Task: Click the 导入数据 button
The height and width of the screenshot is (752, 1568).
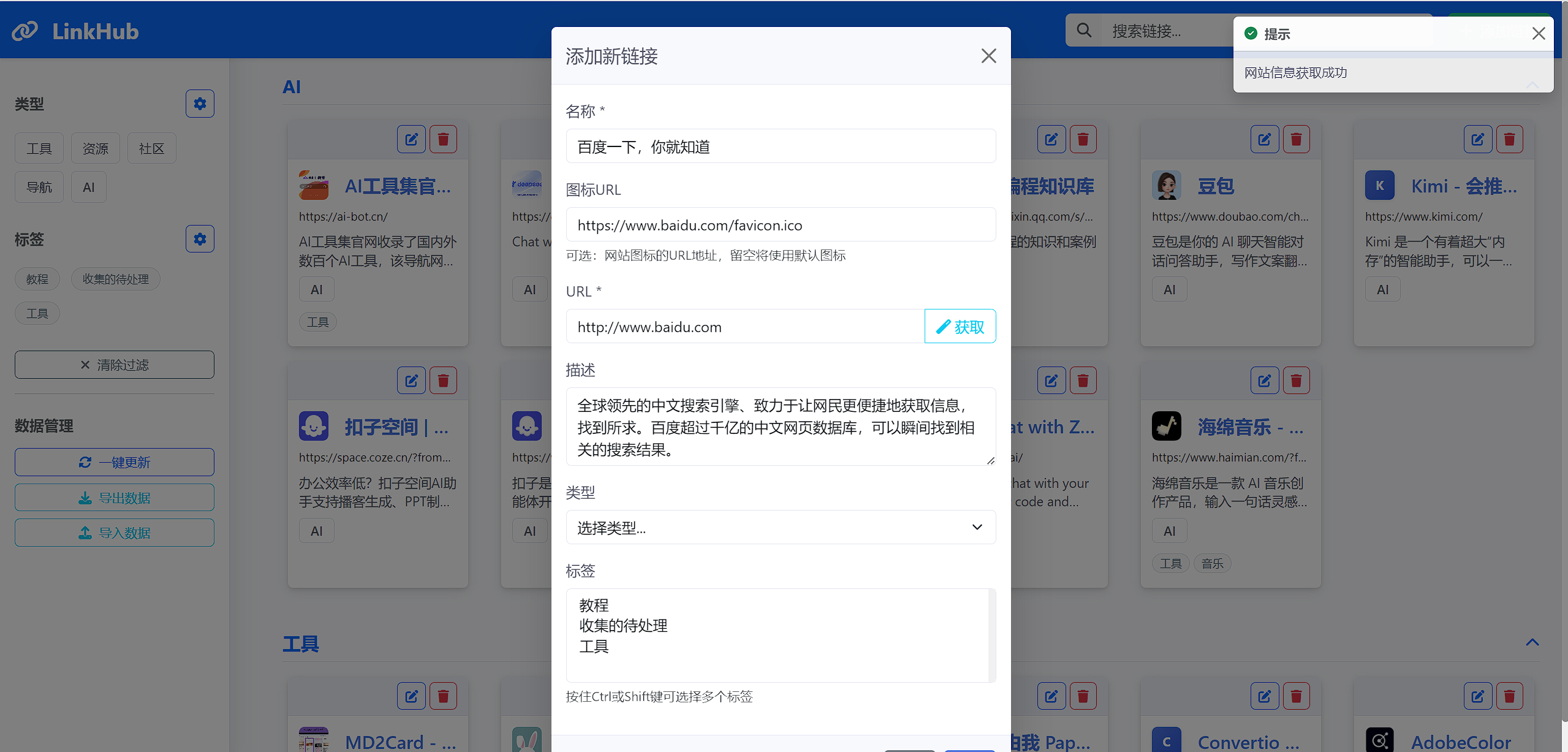Action: 115,533
